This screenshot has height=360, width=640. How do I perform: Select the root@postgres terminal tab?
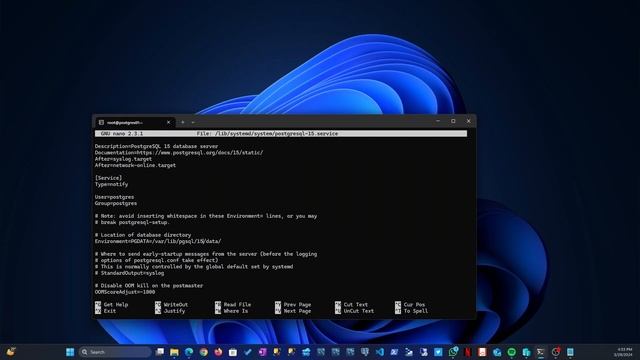point(135,122)
